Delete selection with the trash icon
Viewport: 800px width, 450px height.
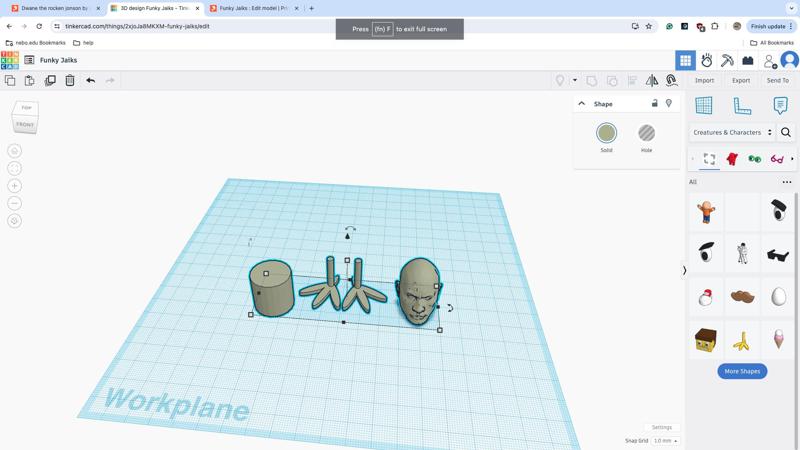[70, 80]
